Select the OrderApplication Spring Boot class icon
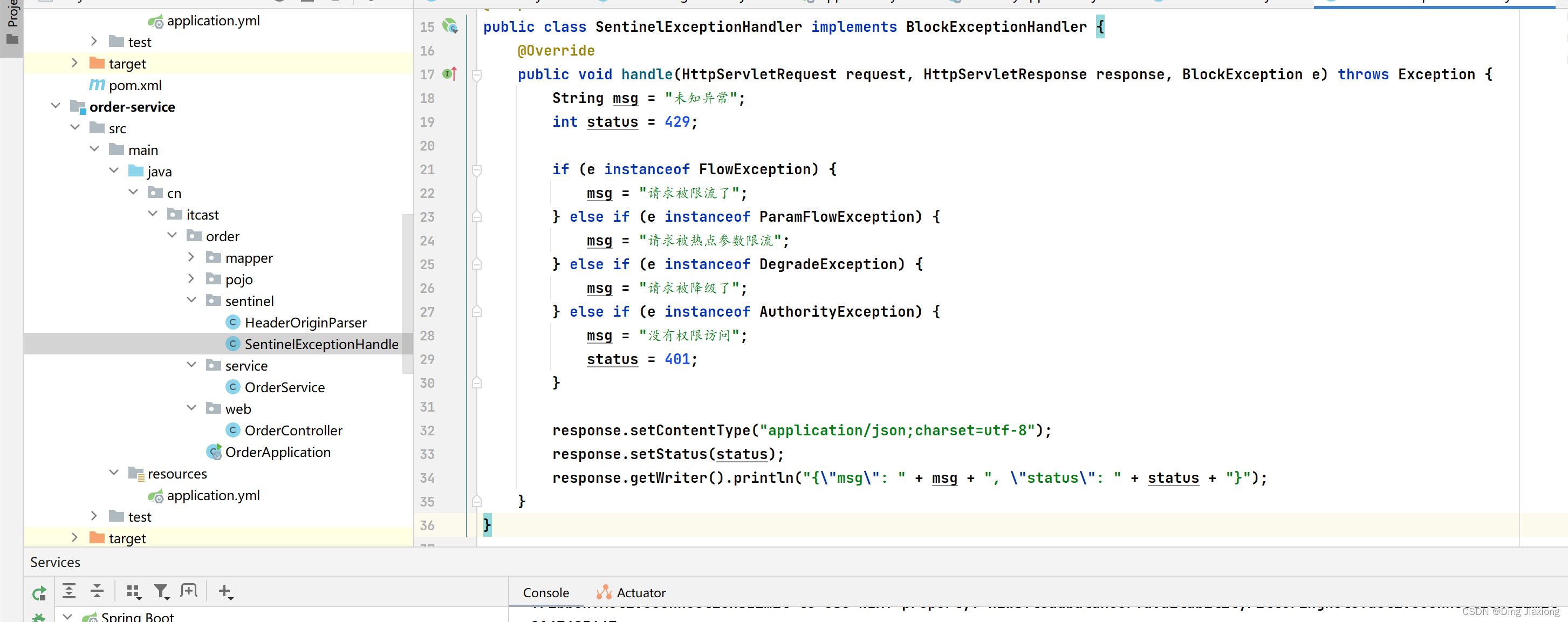 click(214, 452)
